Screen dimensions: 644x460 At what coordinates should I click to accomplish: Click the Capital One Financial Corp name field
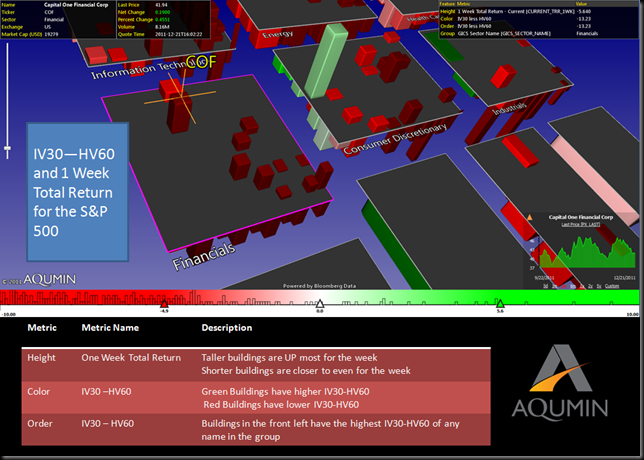pyautogui.click(x=76, y=5)
